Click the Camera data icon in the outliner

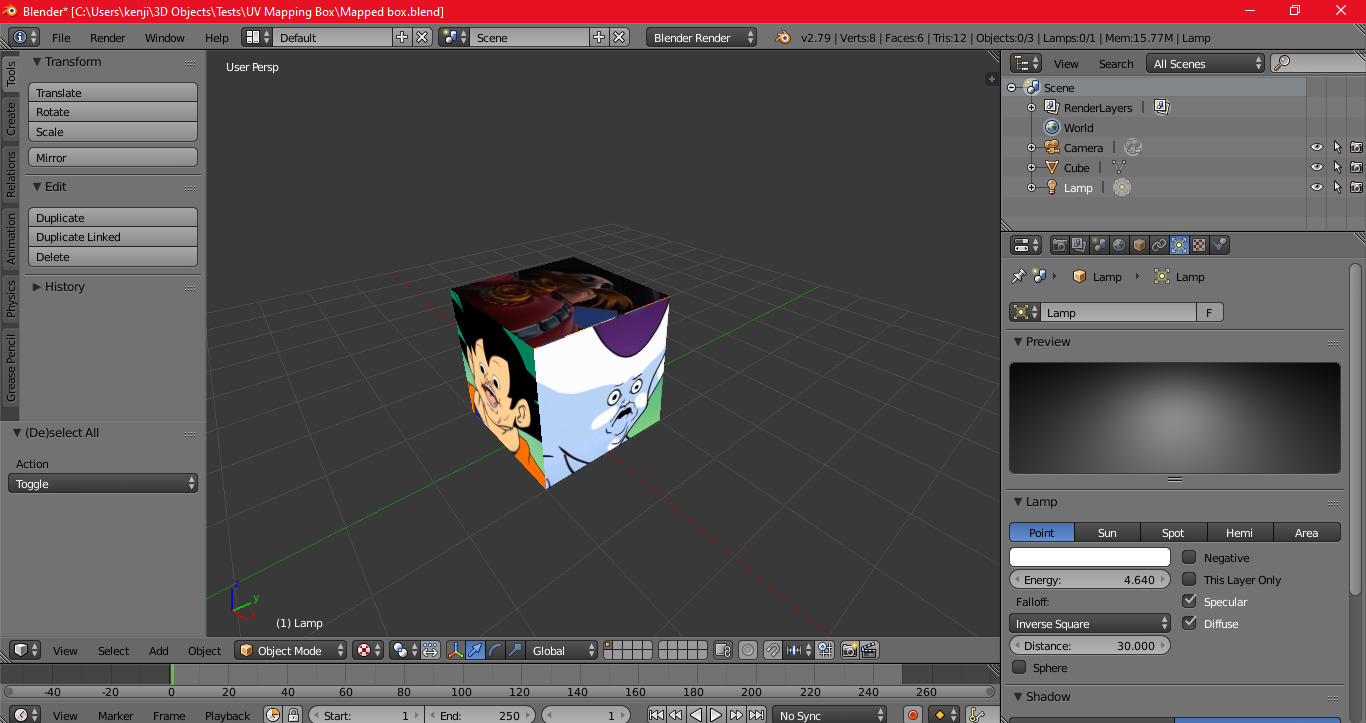click(1133, 147)
